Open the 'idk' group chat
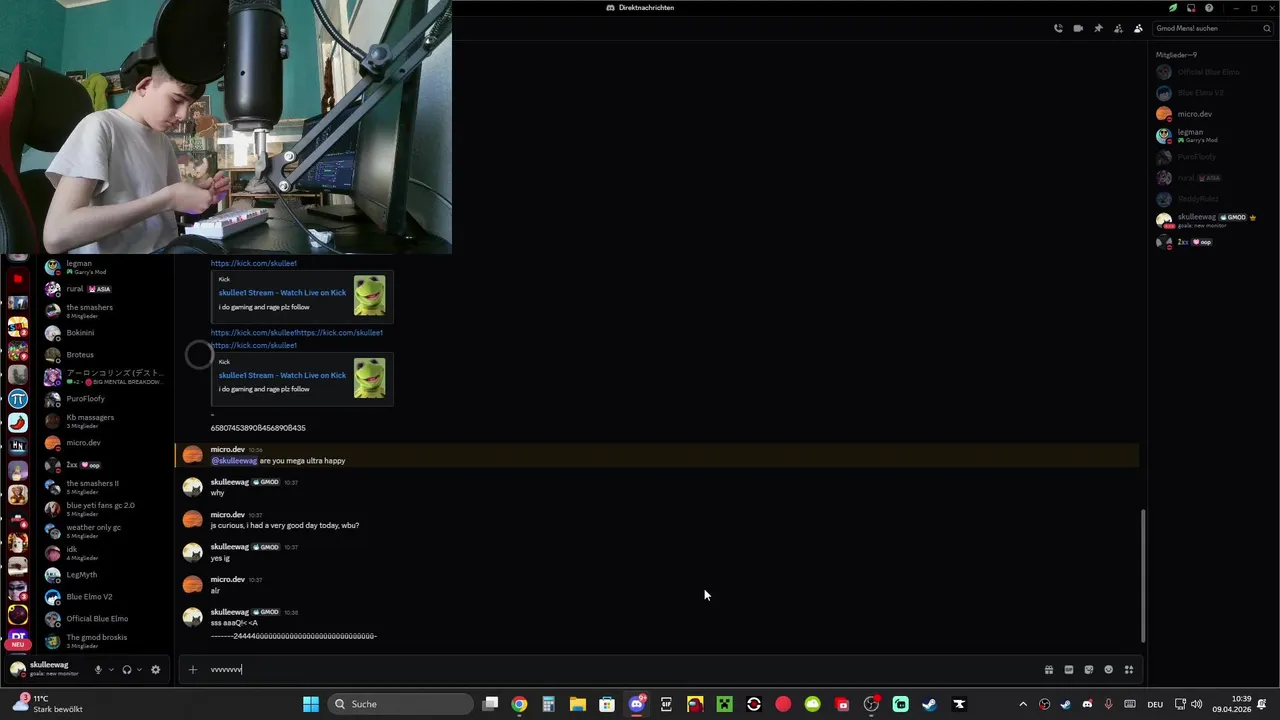The height and width of the screenshot is (720, 1280). click(x=104, y=553)
